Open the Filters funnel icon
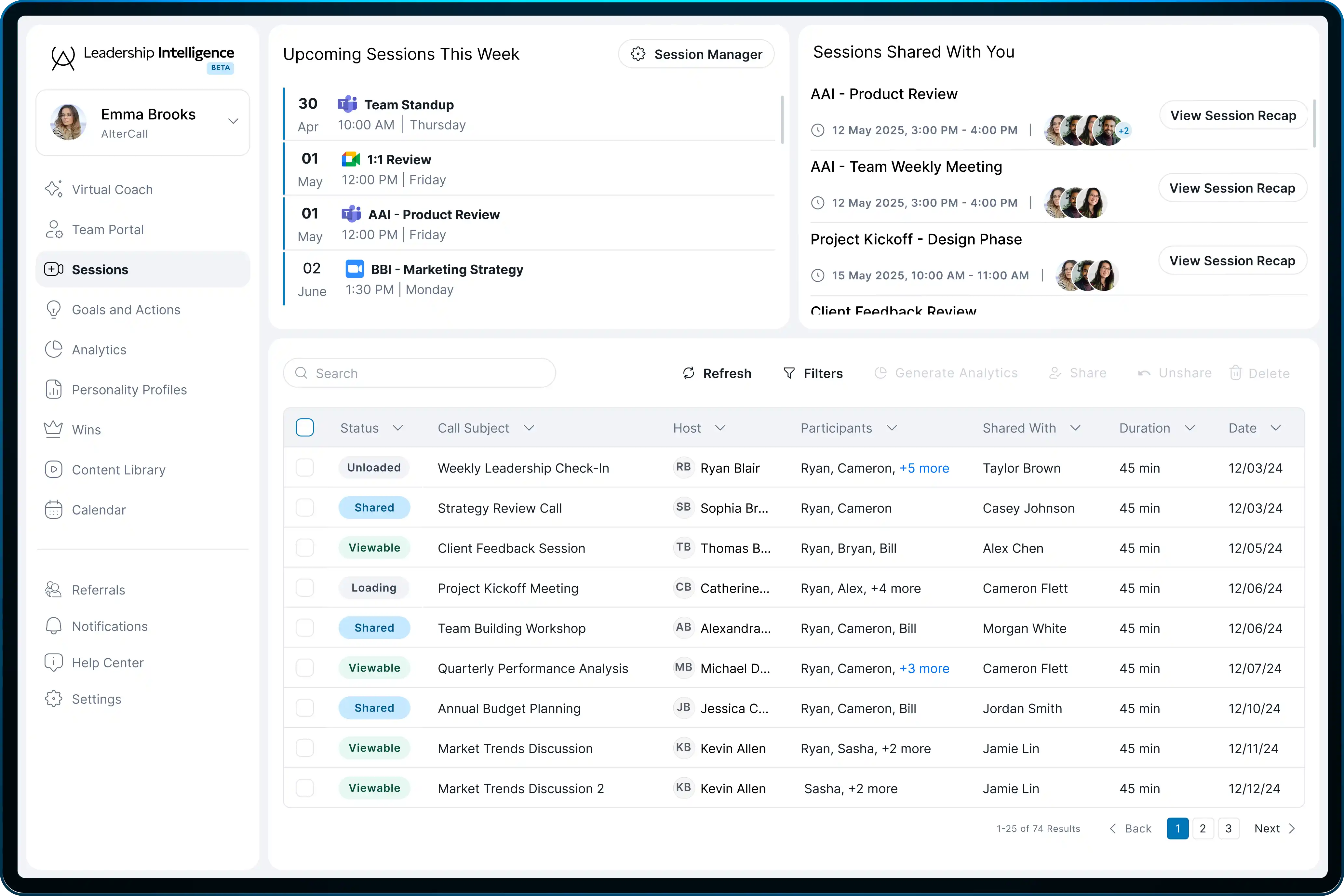Viewport: 1344px width, 896px height. pyautogui.click(x=789, y=373)
